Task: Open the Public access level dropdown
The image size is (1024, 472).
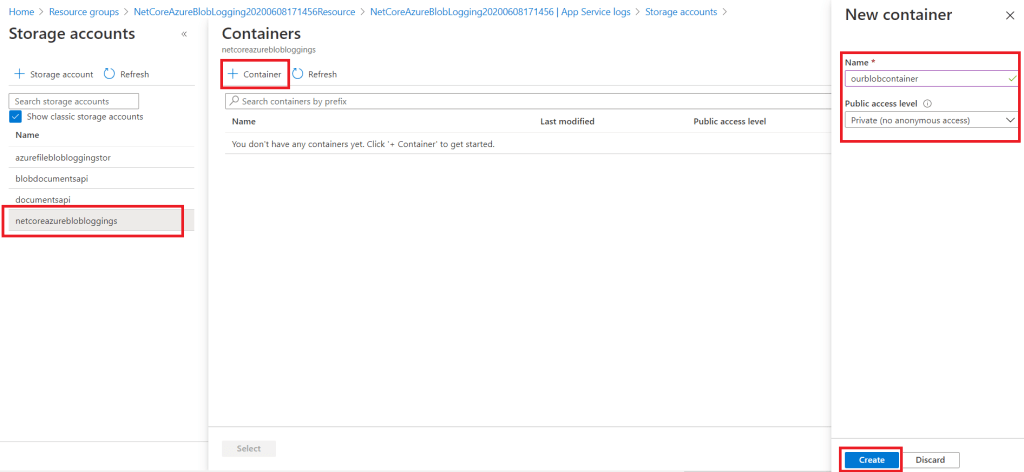Action: pyautogui.click(x=930, y=120)
